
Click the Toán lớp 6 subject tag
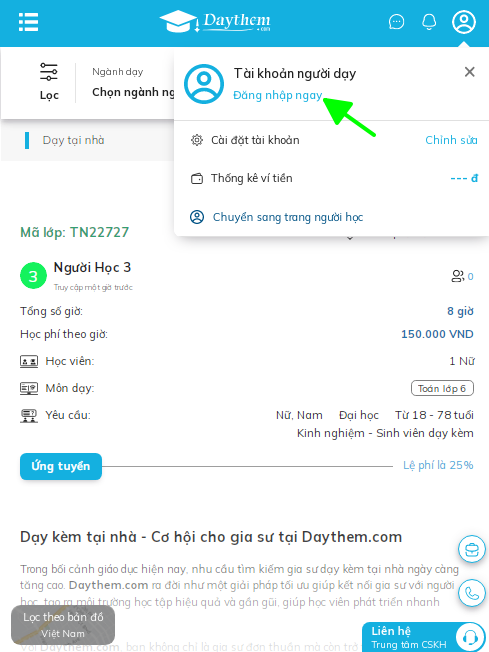tap(442, 388)
